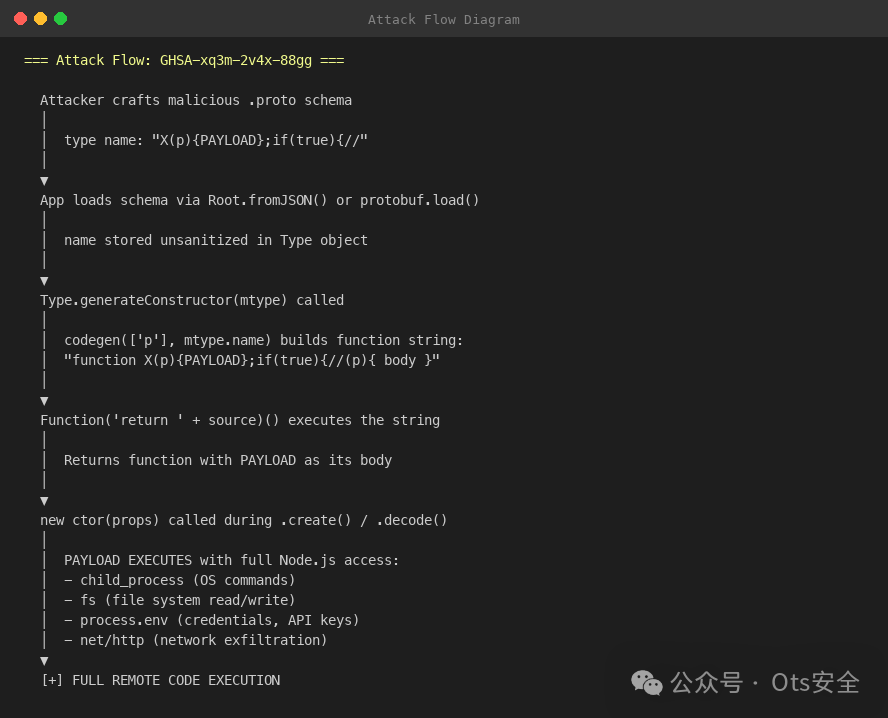
Task: Click the down arrow above "FULL REMOTE CODE EXECUTION"
Action: [44, 660]
